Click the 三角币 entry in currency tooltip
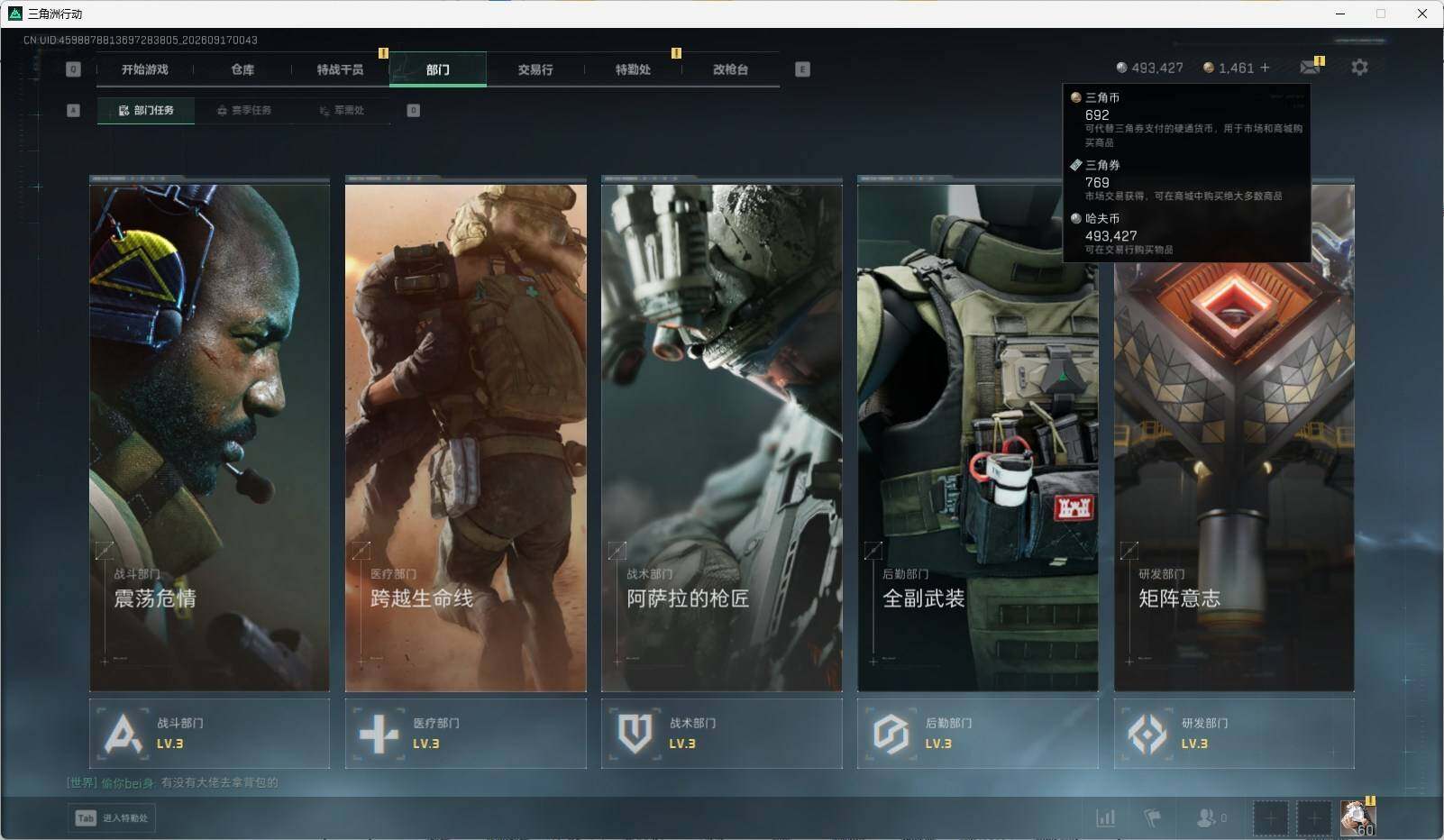 tap(1186, 119)
